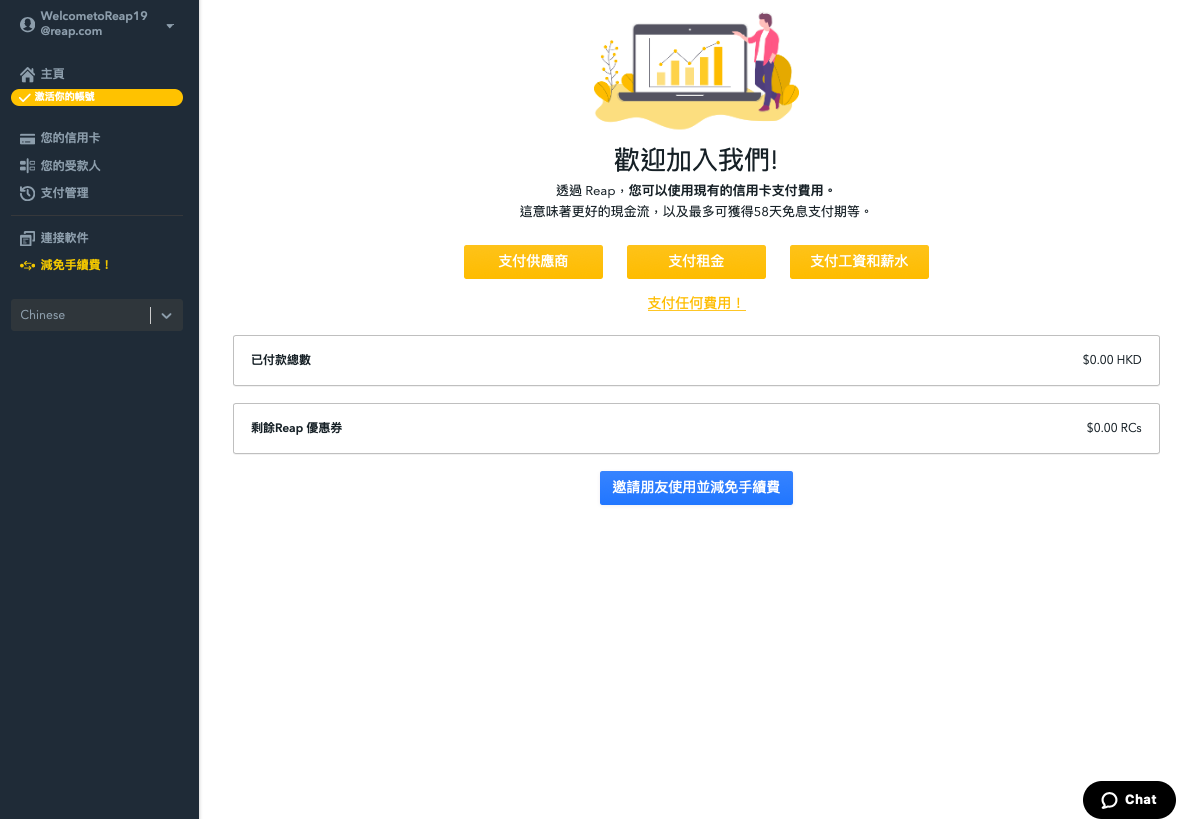This screenshot has width=1182, height=819.
Task: Click the credit card icon
Action: click(x=27, y=138)
